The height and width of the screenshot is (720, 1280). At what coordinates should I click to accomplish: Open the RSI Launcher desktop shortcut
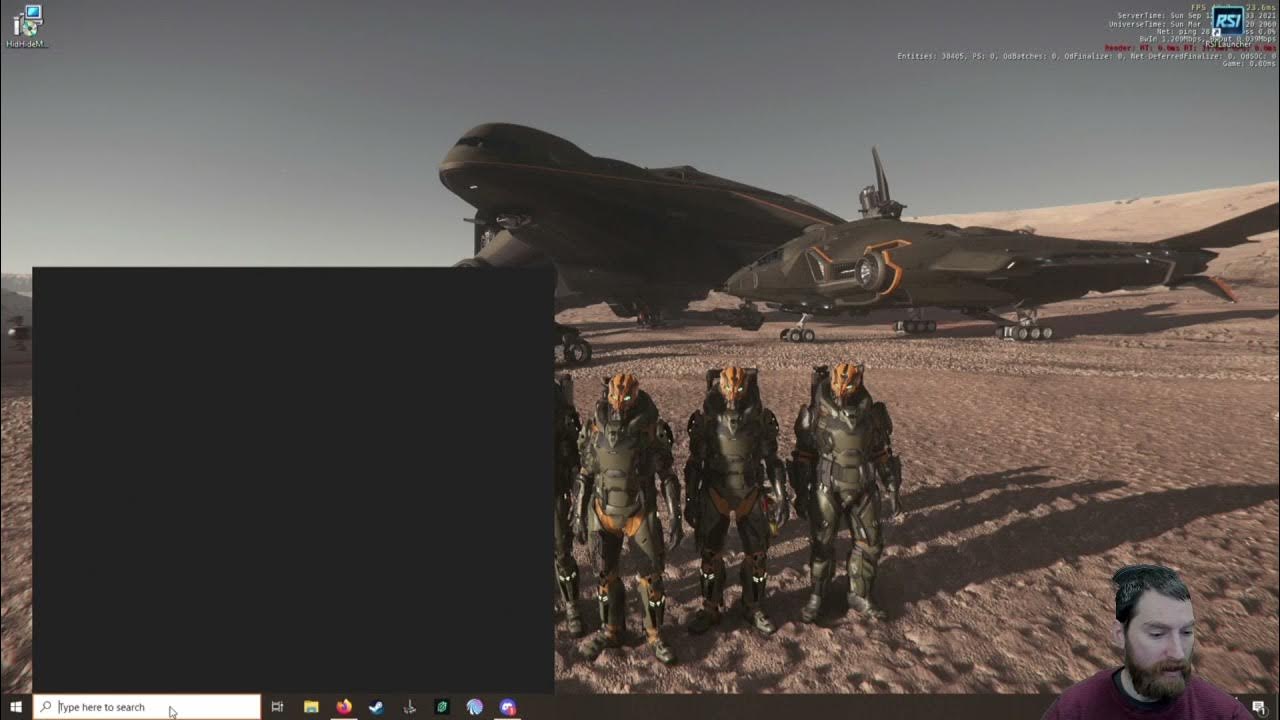click(1227, 27)
